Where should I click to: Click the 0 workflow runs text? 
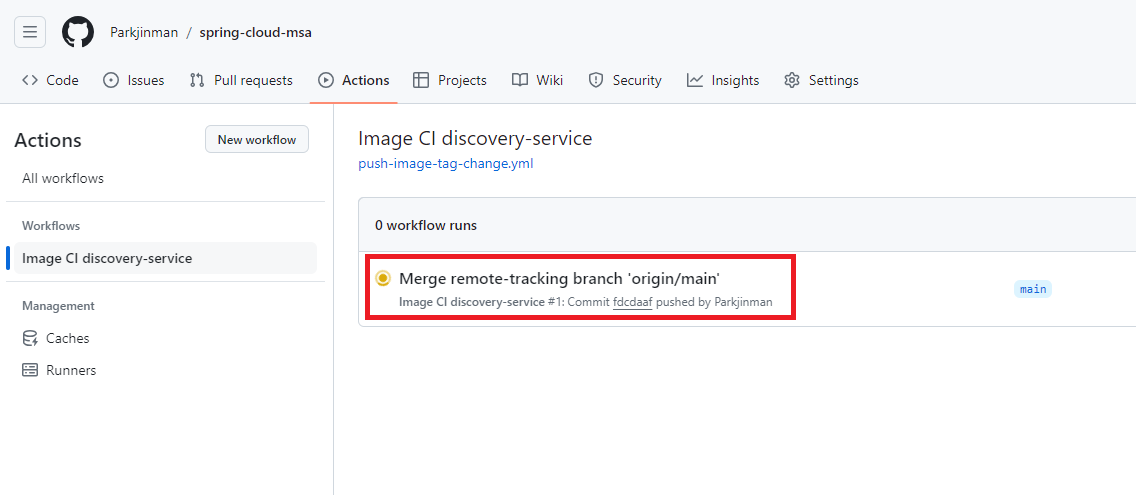point(426,225)
